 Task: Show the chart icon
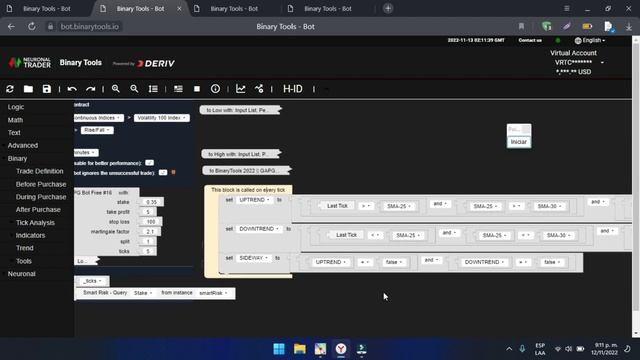240,89
